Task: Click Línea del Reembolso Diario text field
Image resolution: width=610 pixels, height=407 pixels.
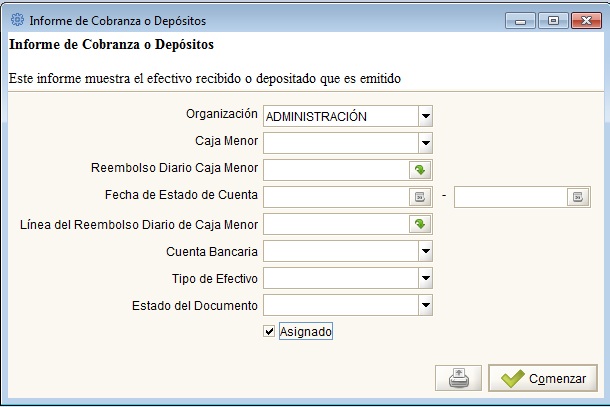Action: pyautogui.click(x=337, y=224)
